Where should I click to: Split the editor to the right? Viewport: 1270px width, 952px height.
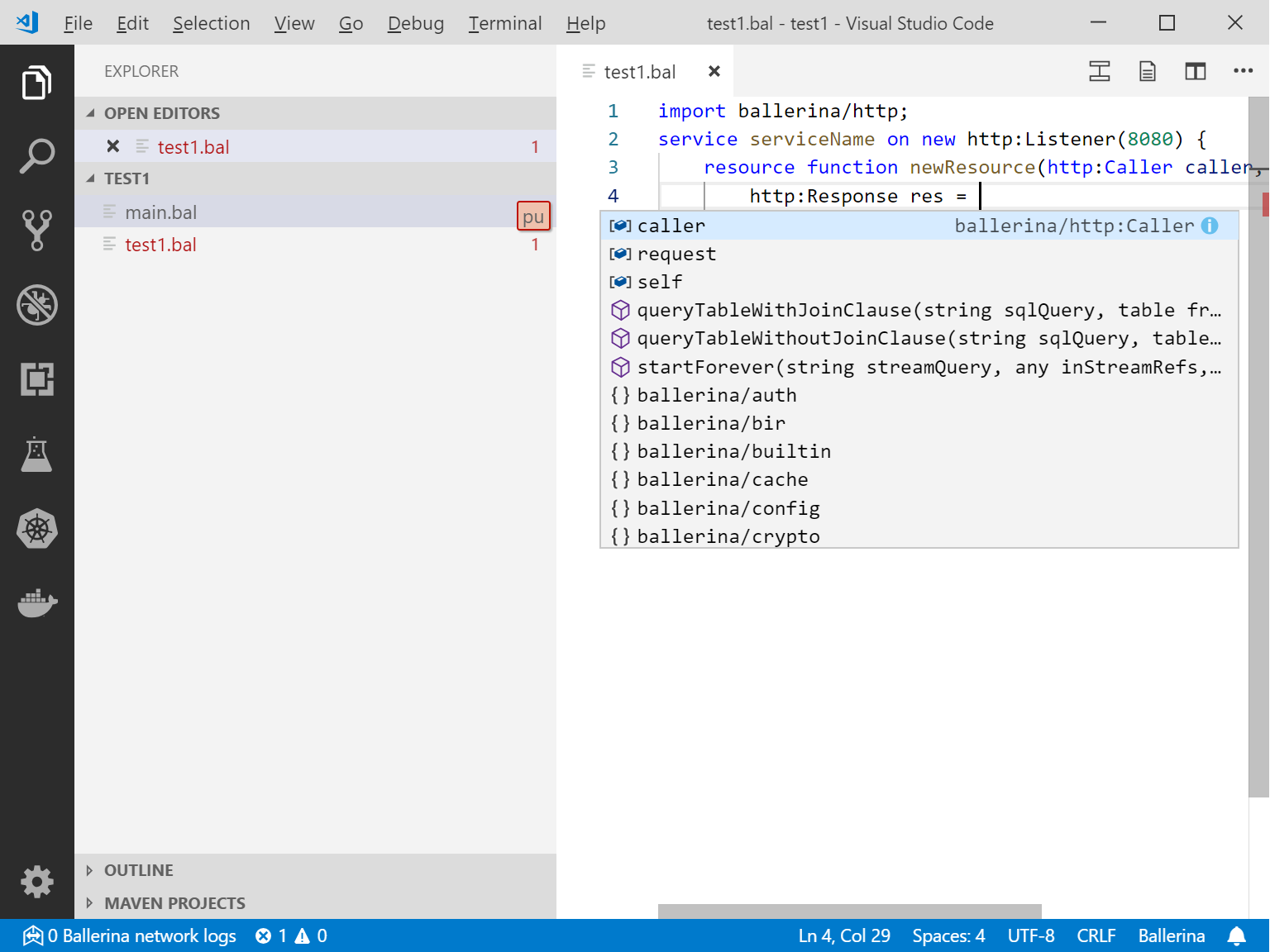point(1195,72)
